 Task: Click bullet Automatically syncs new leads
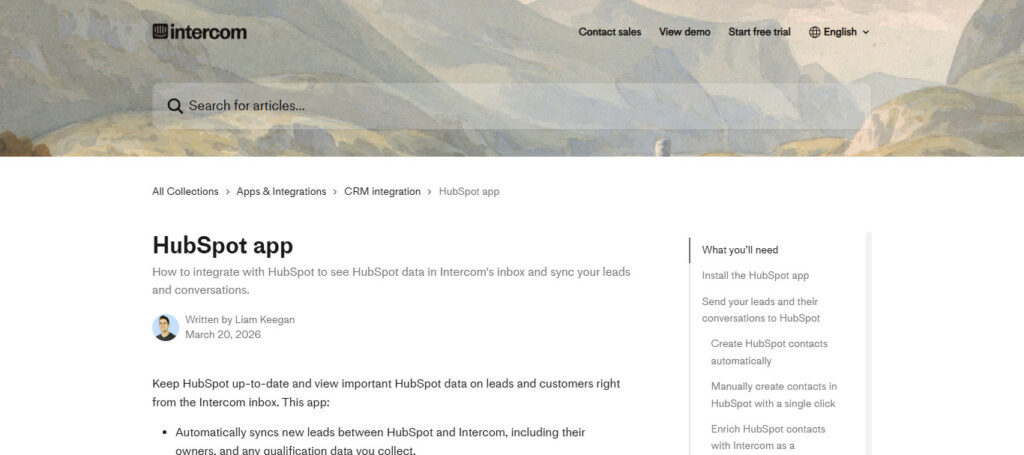pyautogui.click(x=380, y=441)
